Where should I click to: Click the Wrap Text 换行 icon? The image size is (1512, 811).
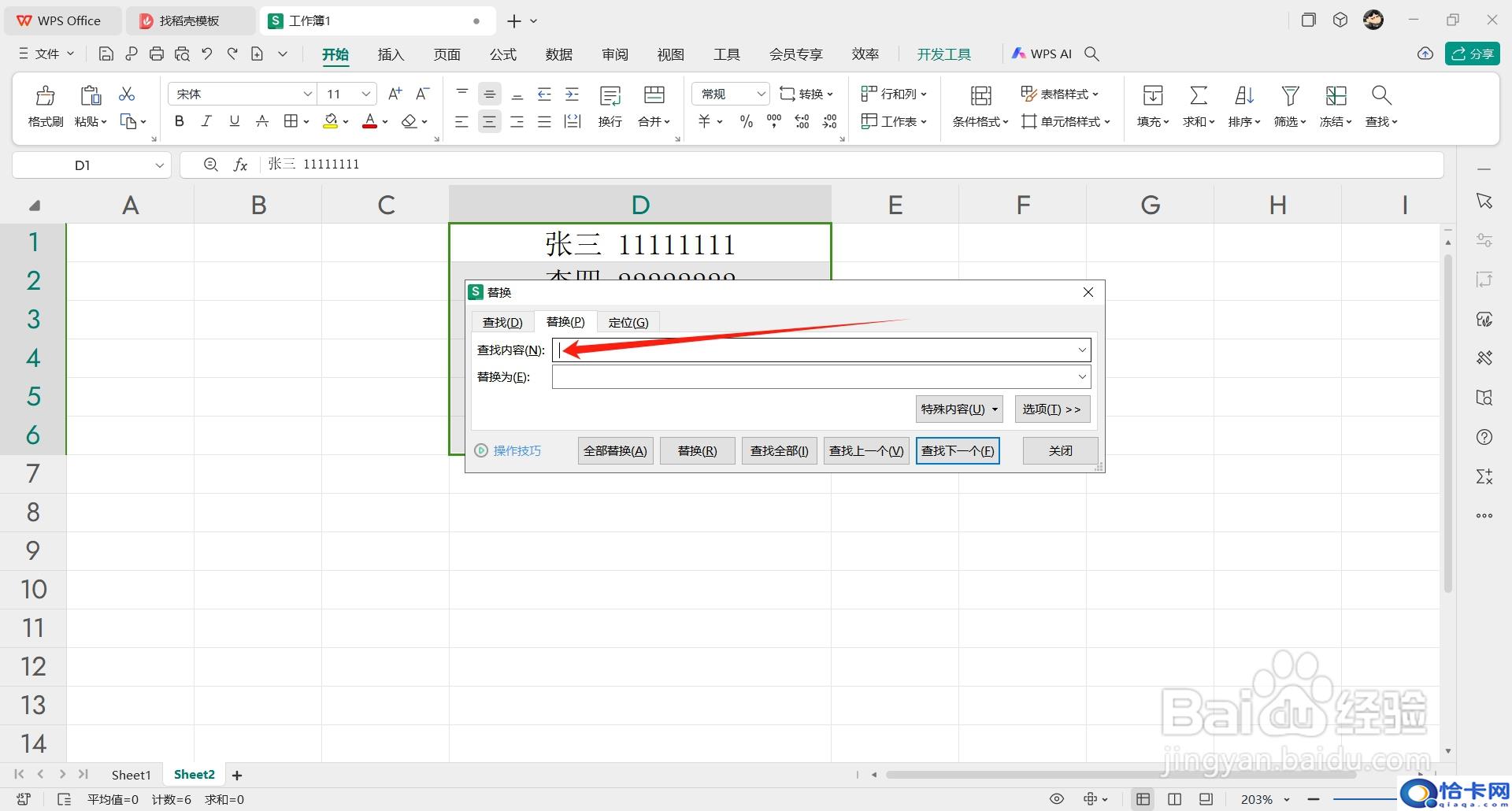pos(610,95)
